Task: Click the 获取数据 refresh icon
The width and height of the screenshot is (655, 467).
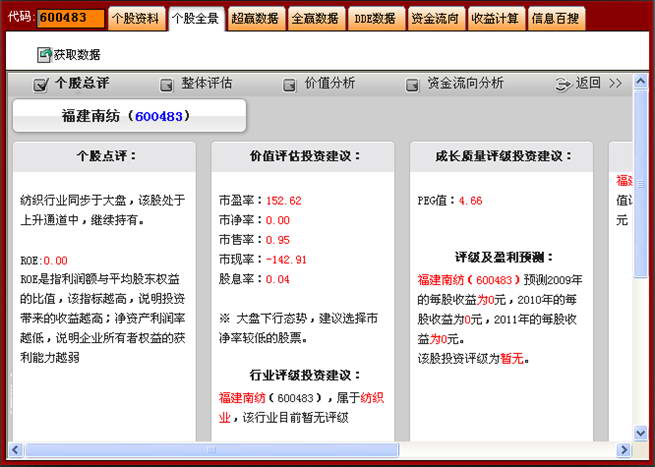Action: tap(44, 55)
